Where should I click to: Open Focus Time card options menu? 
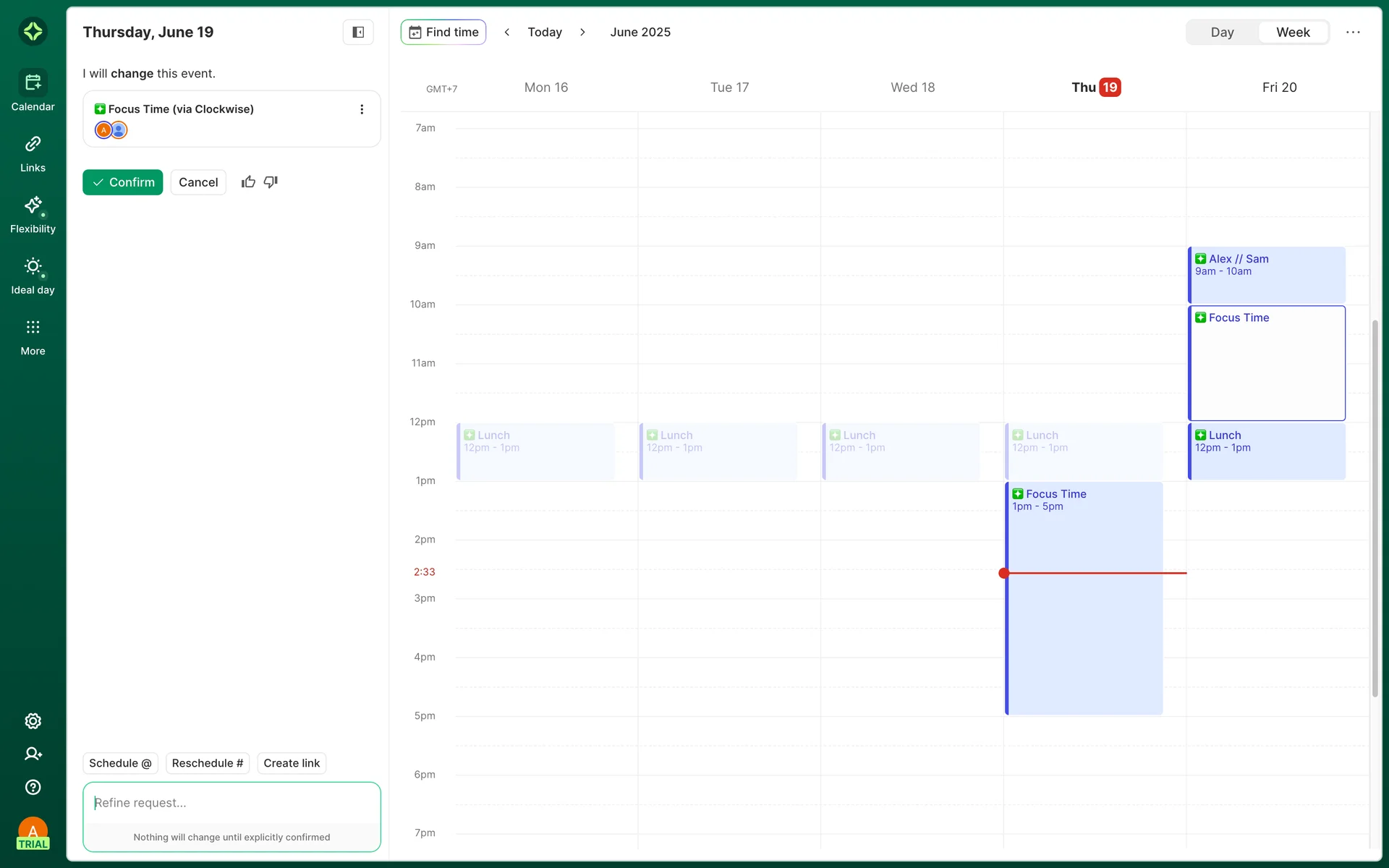pyautogui.click(x=362, y=109)
